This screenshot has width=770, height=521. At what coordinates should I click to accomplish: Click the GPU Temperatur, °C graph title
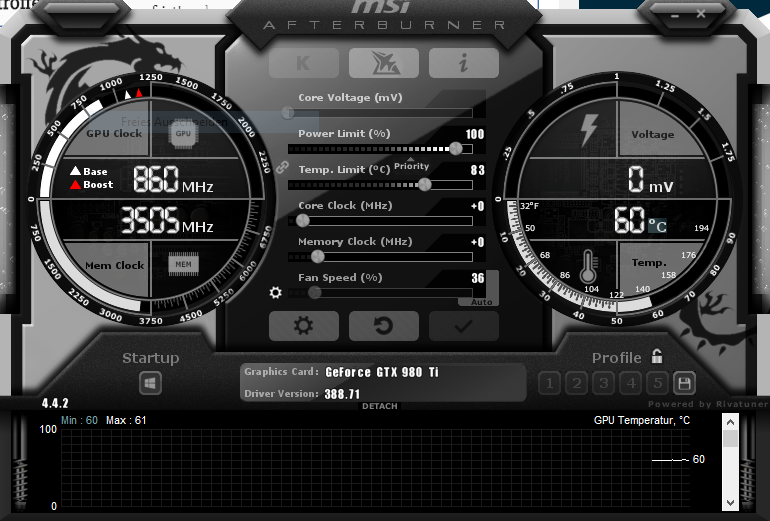642,420
